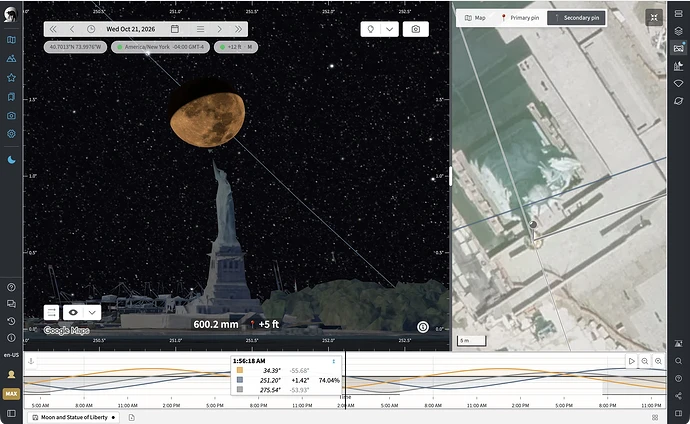Select the Primary pin tab
This screenshot has height=424, width=690.
[x=520, y=18]
